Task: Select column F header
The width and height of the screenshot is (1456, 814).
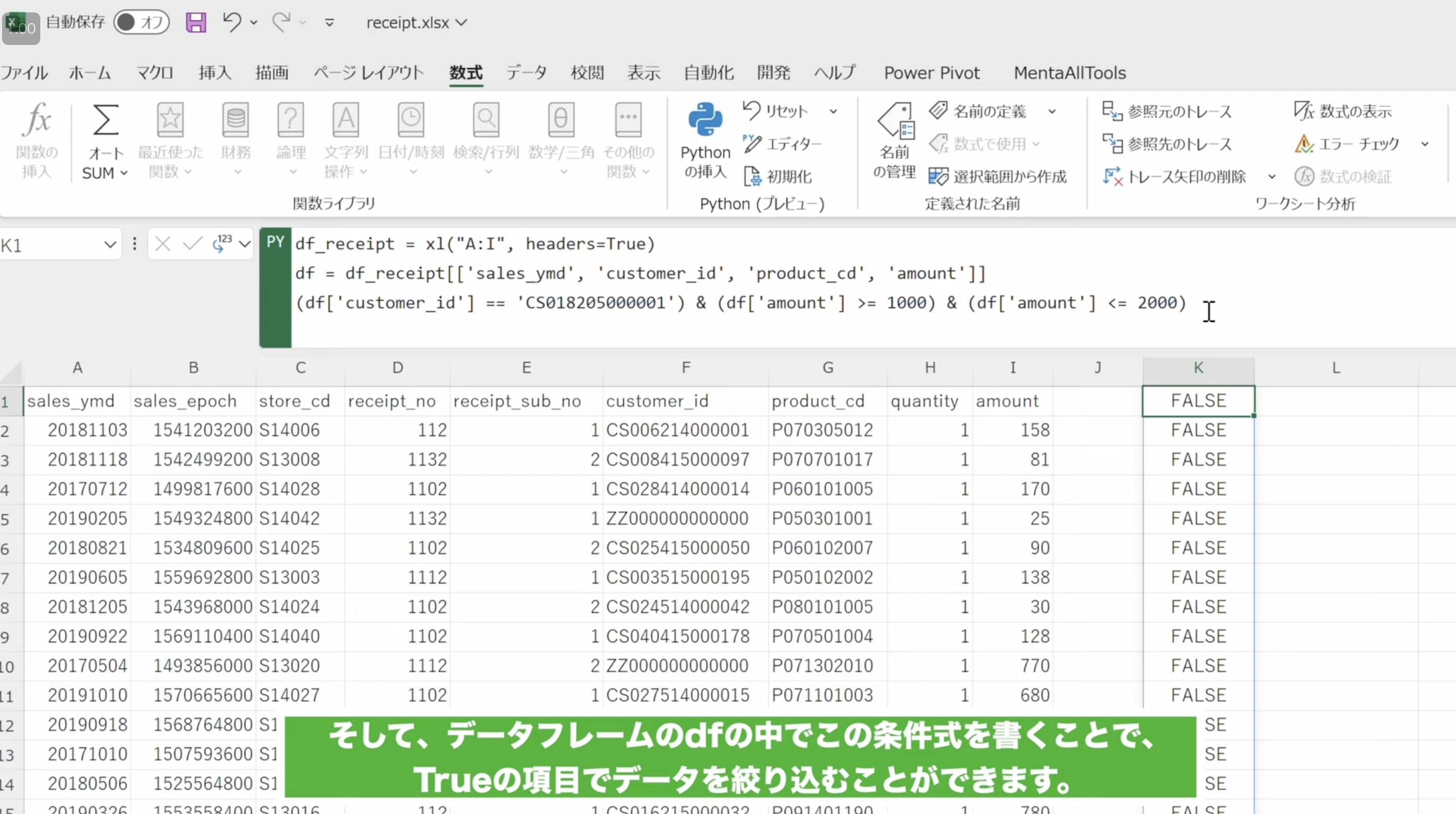Action: click(686, 368)
